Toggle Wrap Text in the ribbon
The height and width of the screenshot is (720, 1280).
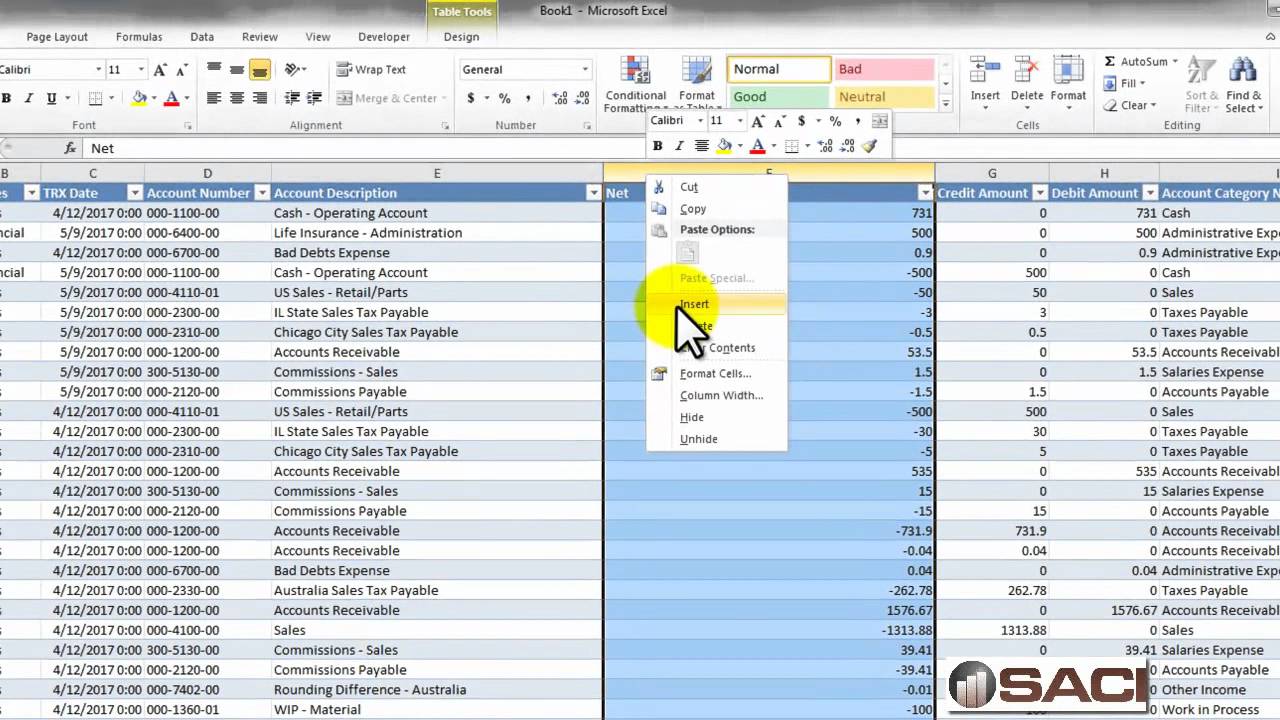[x=371, y=70]
